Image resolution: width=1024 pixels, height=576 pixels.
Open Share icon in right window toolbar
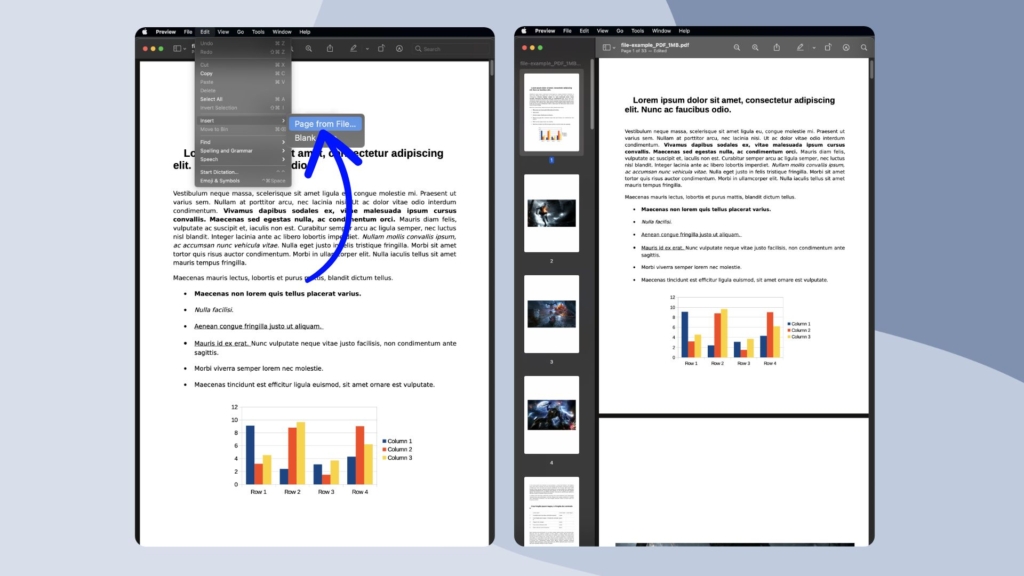pyautogui.click(x=776, y=47)
